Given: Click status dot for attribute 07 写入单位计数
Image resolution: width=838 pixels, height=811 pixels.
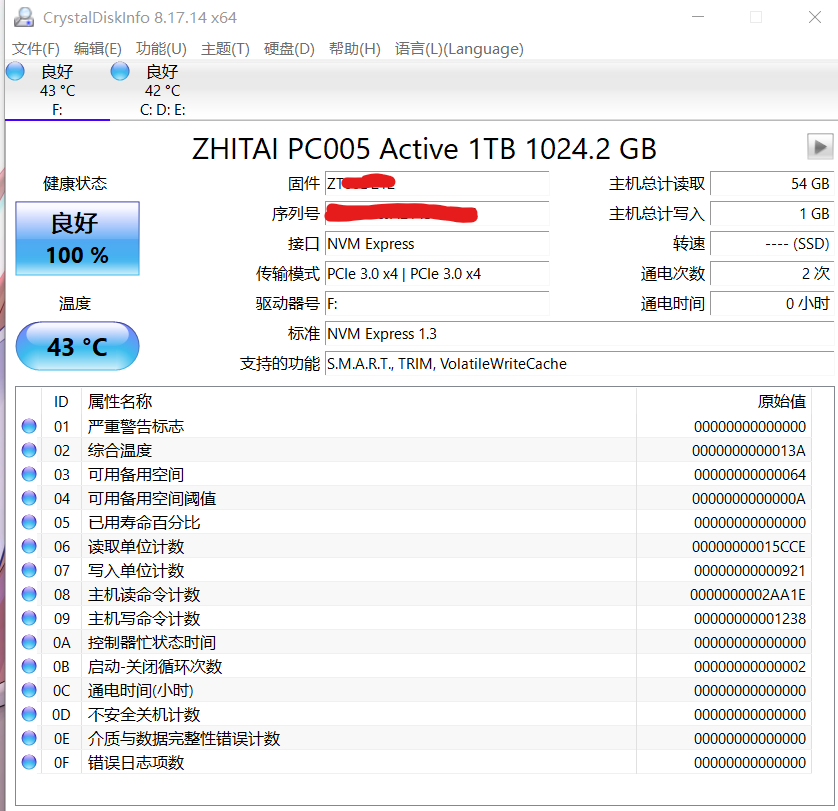Looking at the screenshot, I should coord(29,570).
